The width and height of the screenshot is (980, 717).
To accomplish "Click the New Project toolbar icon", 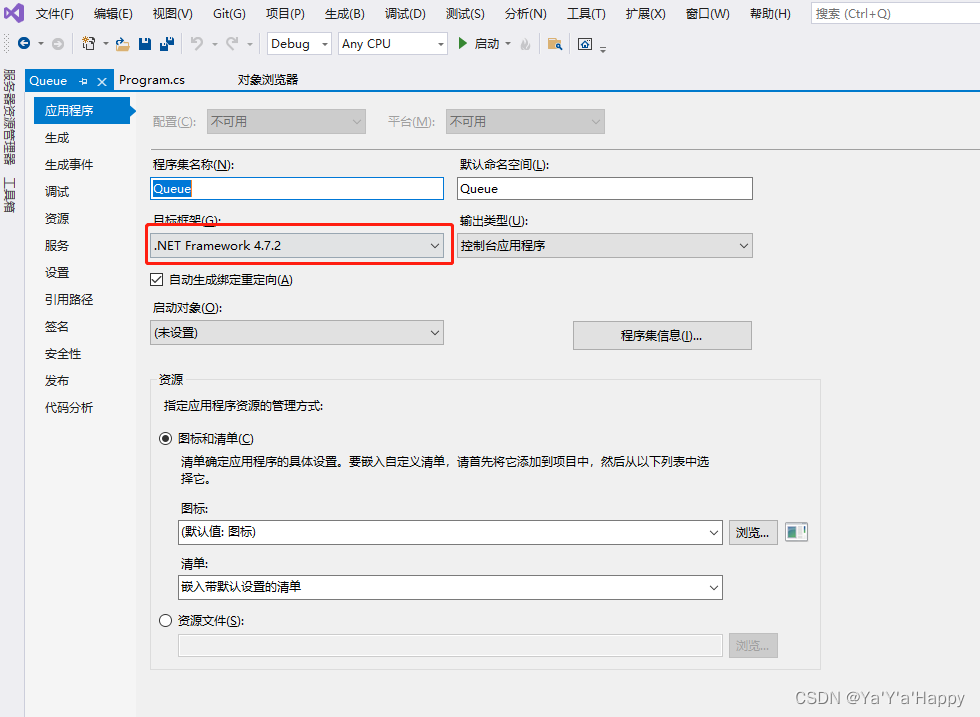I will [89, 43].
